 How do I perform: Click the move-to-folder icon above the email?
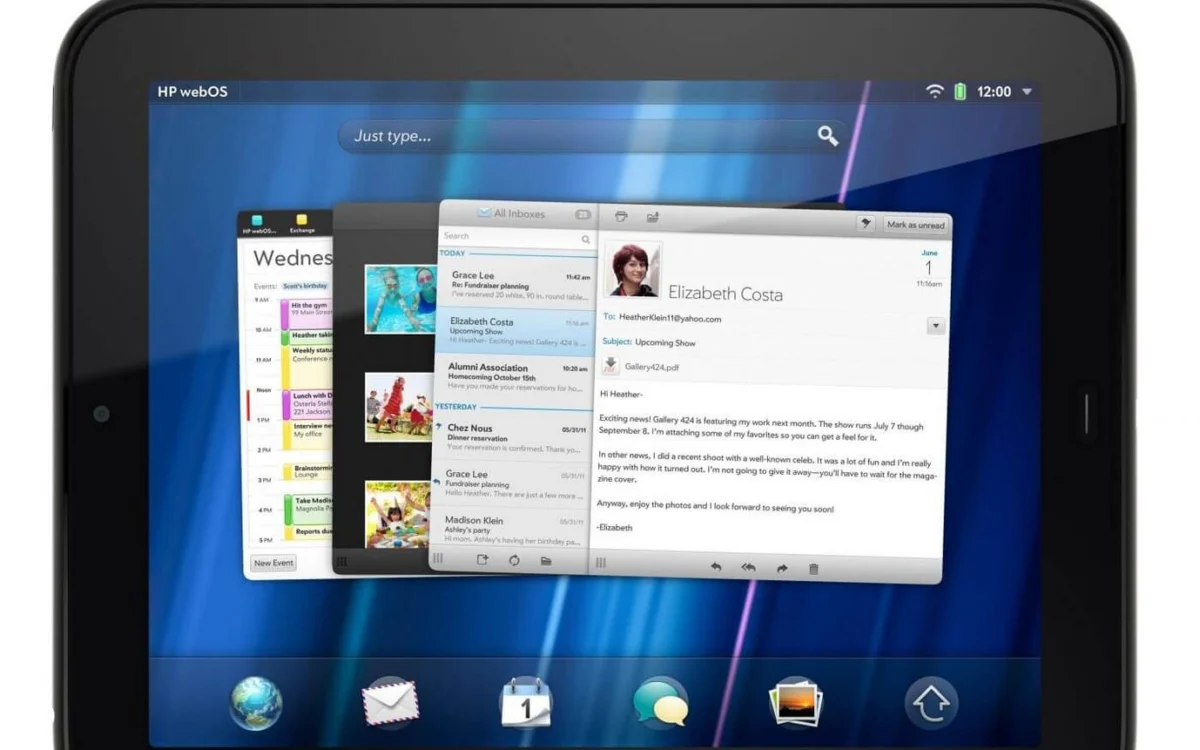[x=653, y=216]
